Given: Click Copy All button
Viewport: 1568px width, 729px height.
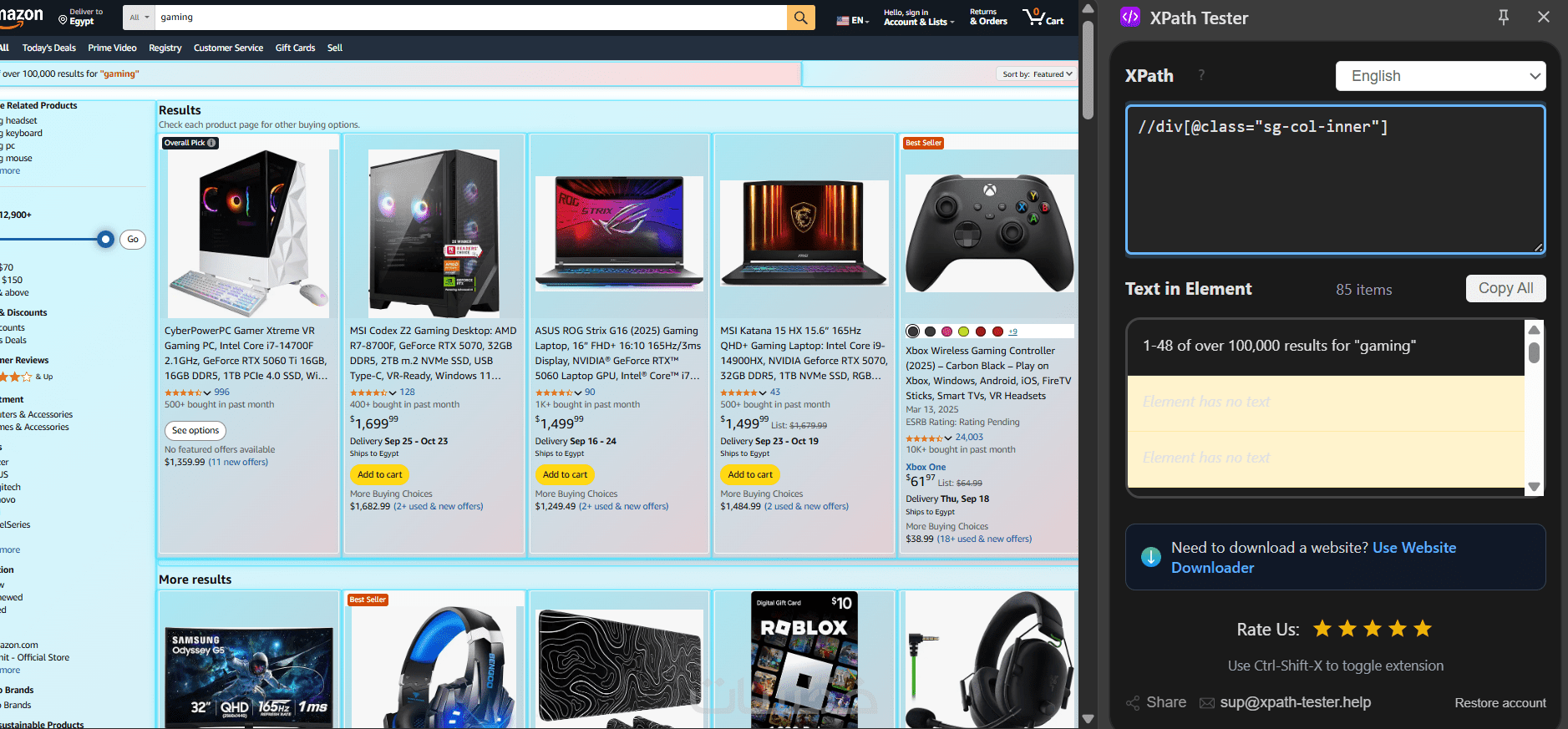Looking at the screenshot, I should point(1505,288).
